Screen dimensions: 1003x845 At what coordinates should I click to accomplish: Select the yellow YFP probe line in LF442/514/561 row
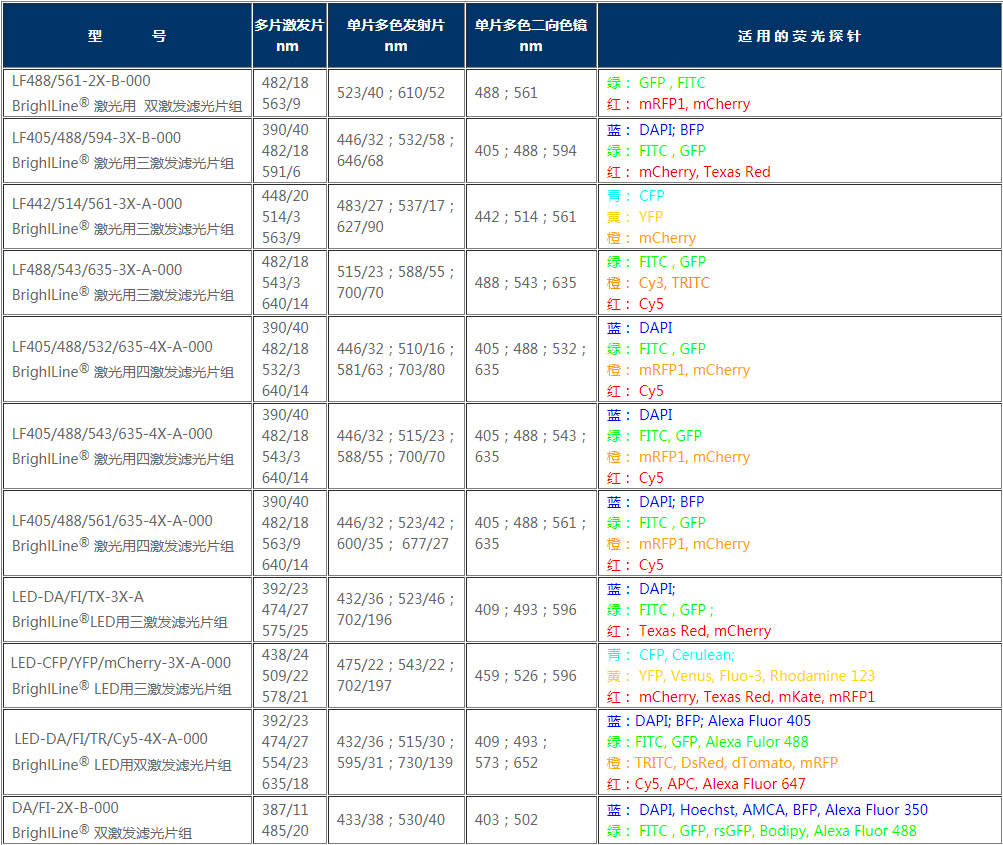pos(635,217)
